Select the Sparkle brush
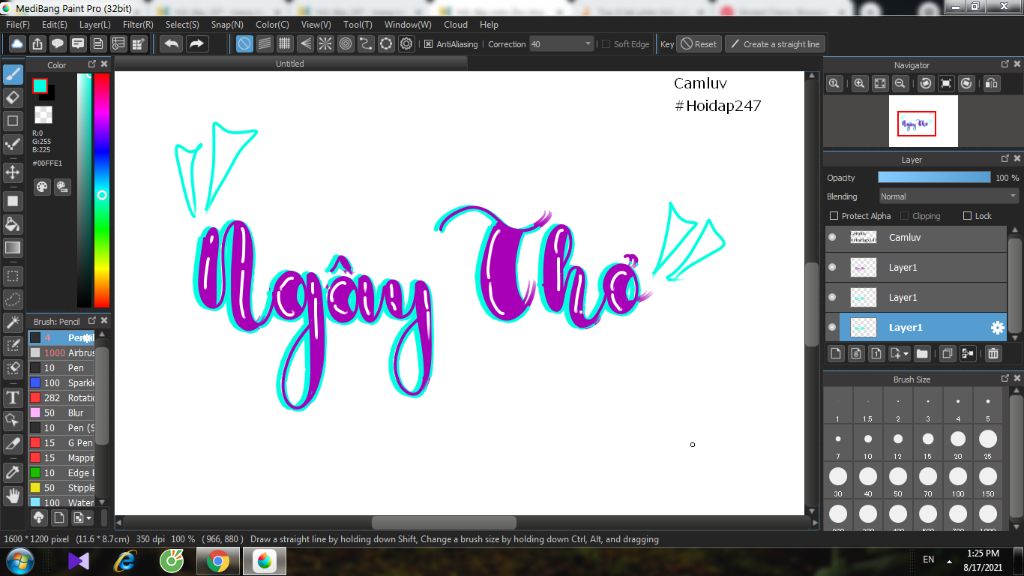 pyautogui.click(x=62, y=383)
